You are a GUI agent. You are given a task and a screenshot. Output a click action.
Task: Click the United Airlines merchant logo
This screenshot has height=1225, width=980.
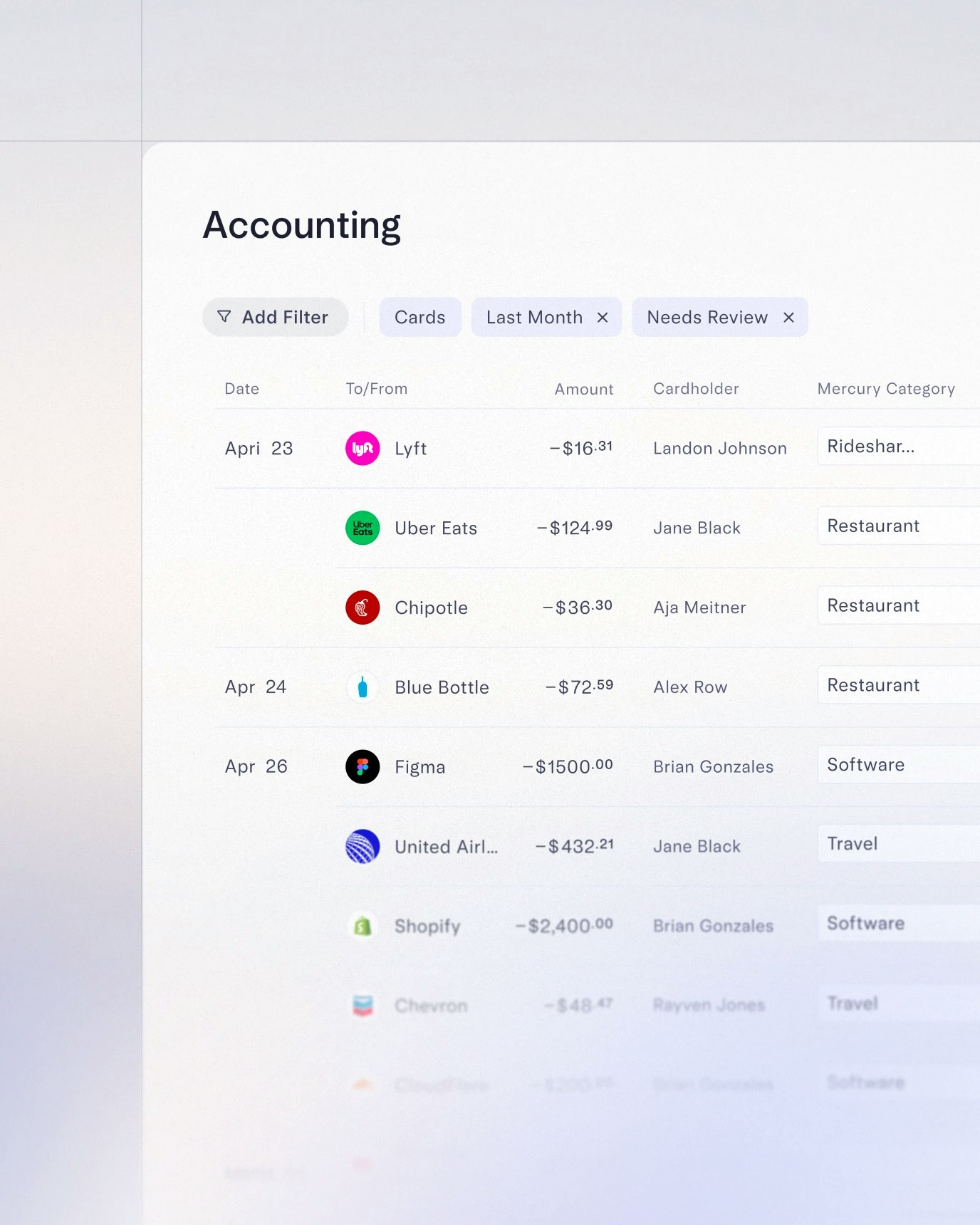[363, 846]
